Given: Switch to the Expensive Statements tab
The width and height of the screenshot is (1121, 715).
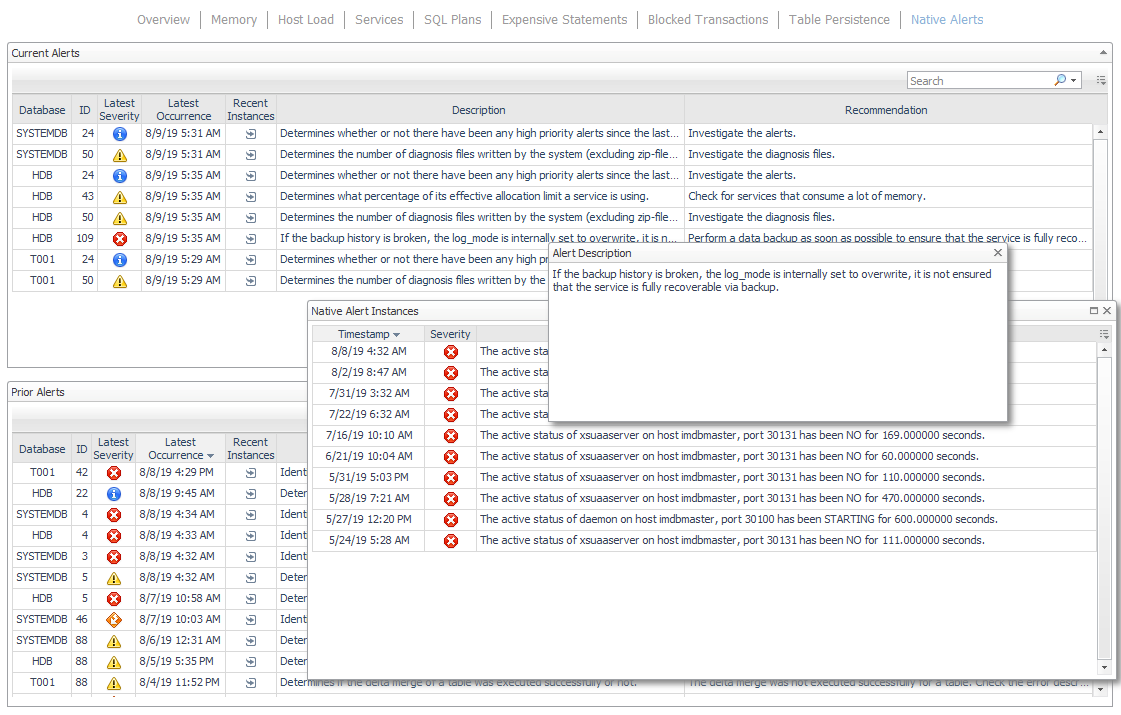Looking at the screenshot, I should click(564, 20).
